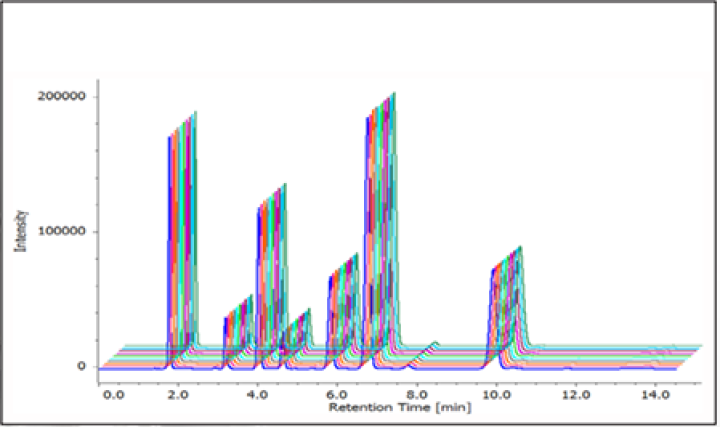Screen dimensions: 720x427
Task: Select the 100000 tick label on y-axis
Action: click(x=63, y=232)
